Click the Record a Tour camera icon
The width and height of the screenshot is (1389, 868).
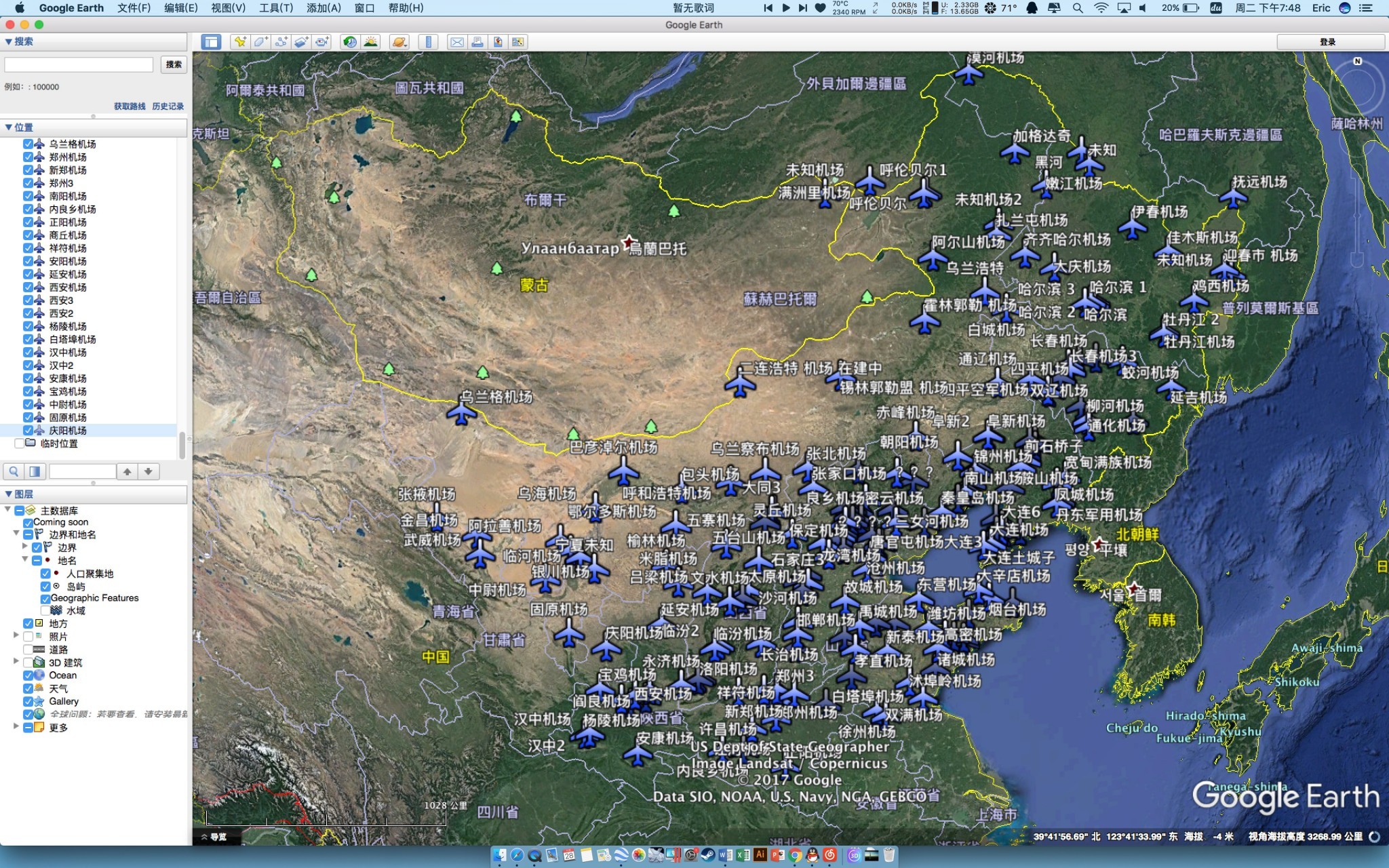321,42
